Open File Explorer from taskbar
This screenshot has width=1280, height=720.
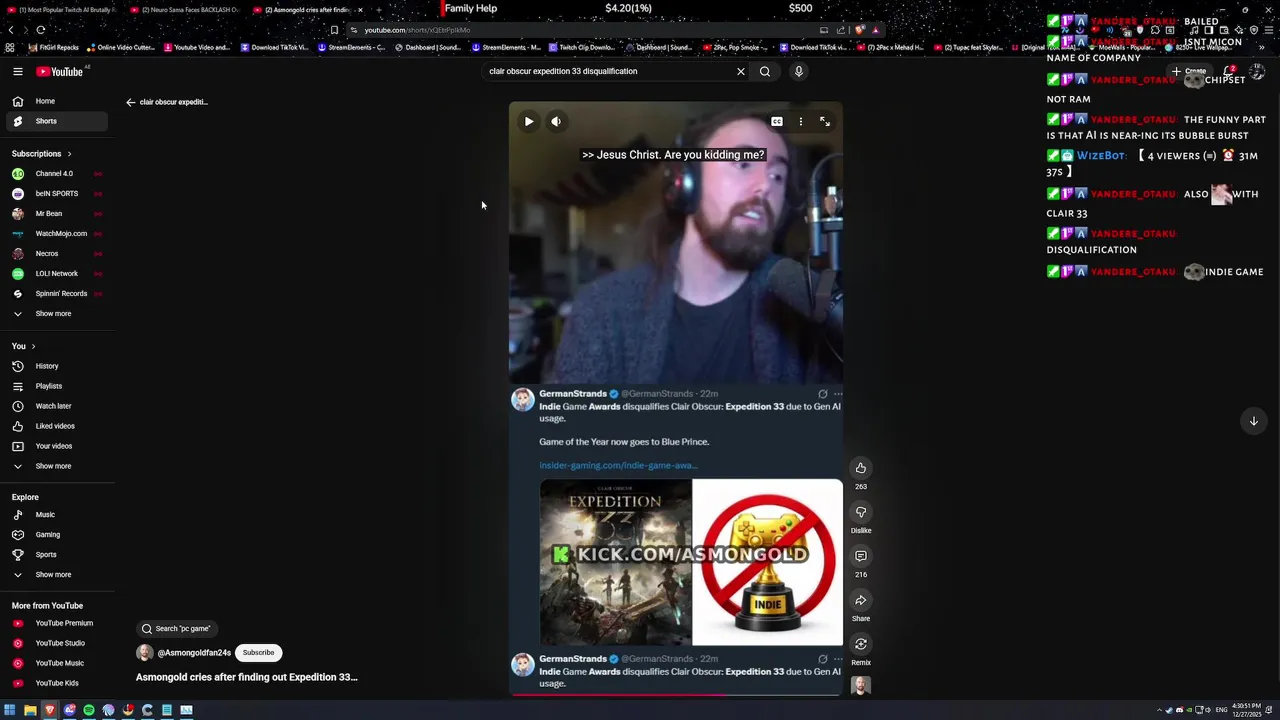(30, 710)
